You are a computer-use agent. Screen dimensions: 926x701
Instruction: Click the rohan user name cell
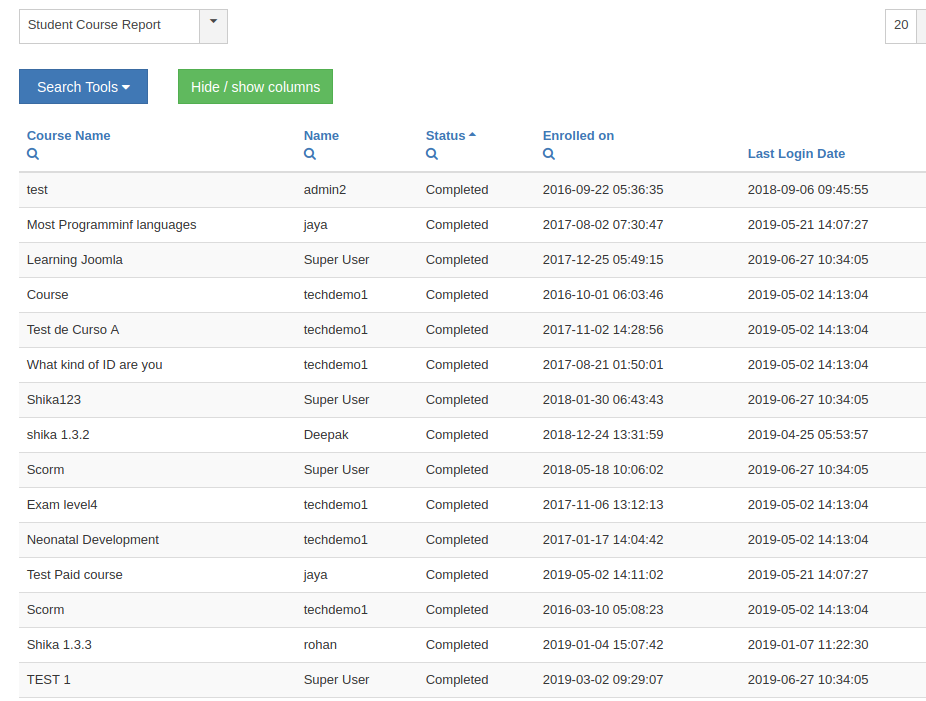(320, 645)
